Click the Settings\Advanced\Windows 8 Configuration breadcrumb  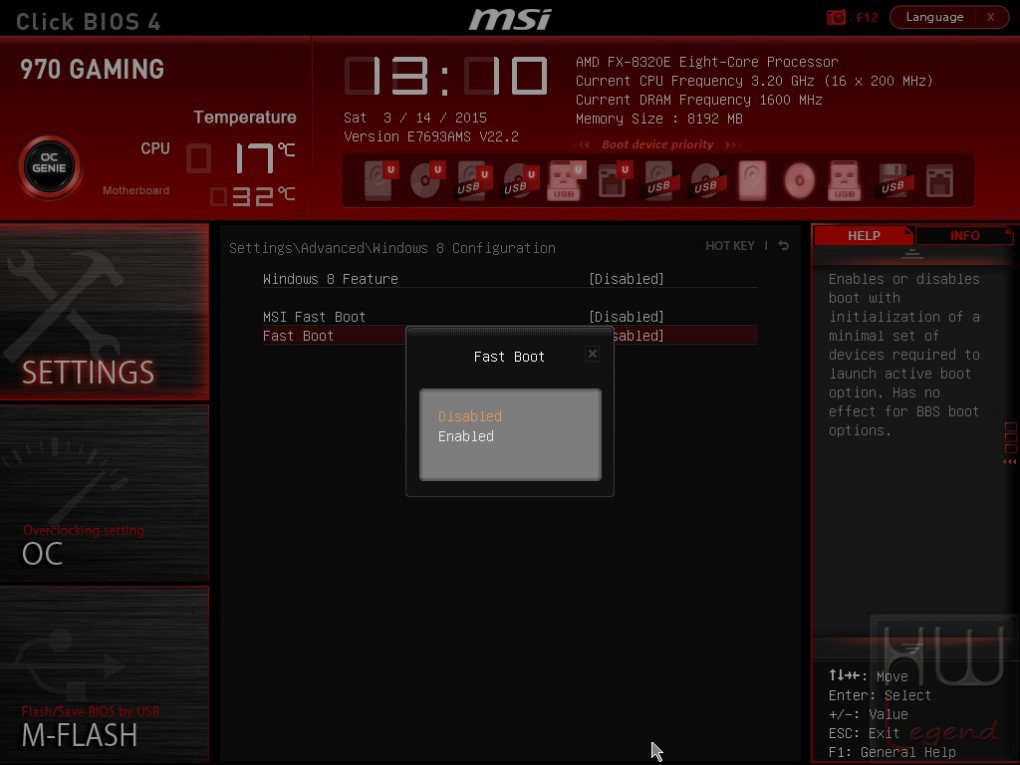coord(392,248)
